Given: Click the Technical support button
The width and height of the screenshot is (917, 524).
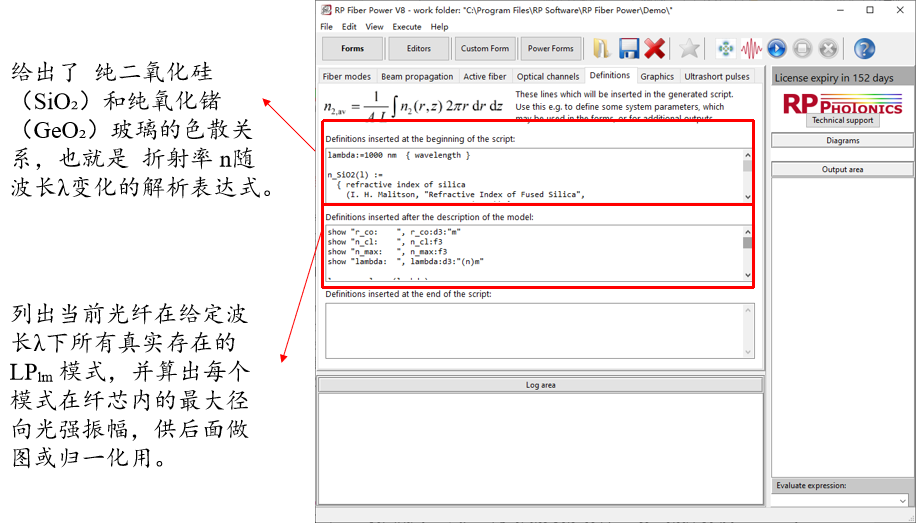Looking at the screenshot, I should pyautogui.click(x=843, y=120).
